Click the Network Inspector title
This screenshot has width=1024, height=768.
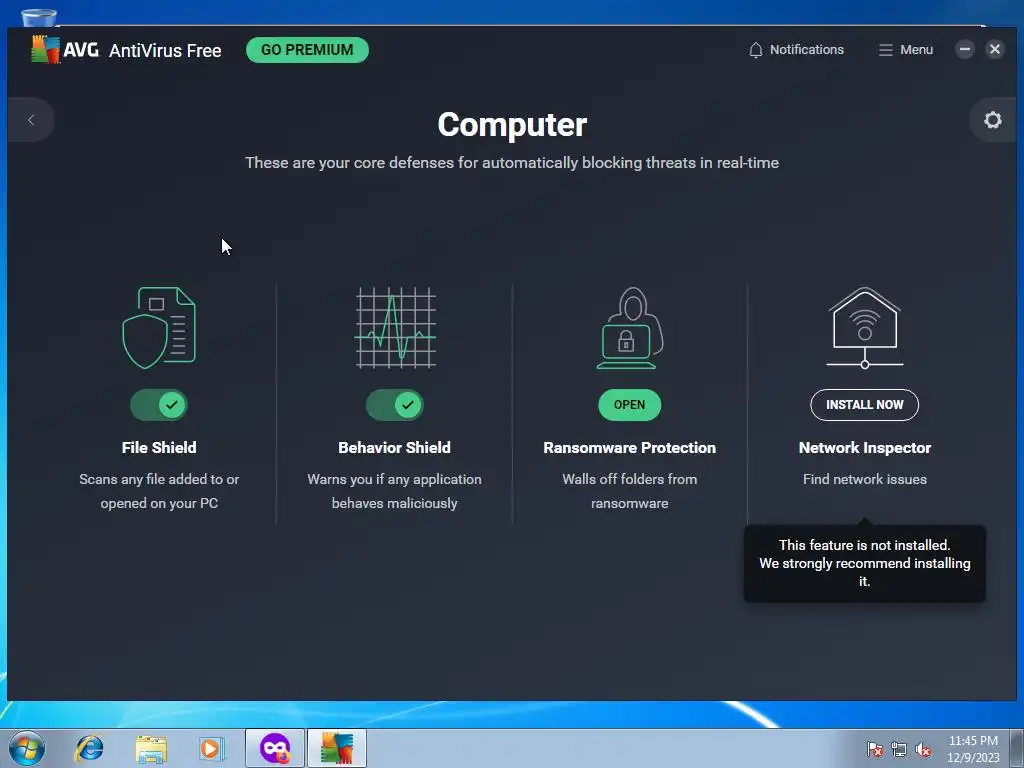pyautogui.click(x=865, y=447)
